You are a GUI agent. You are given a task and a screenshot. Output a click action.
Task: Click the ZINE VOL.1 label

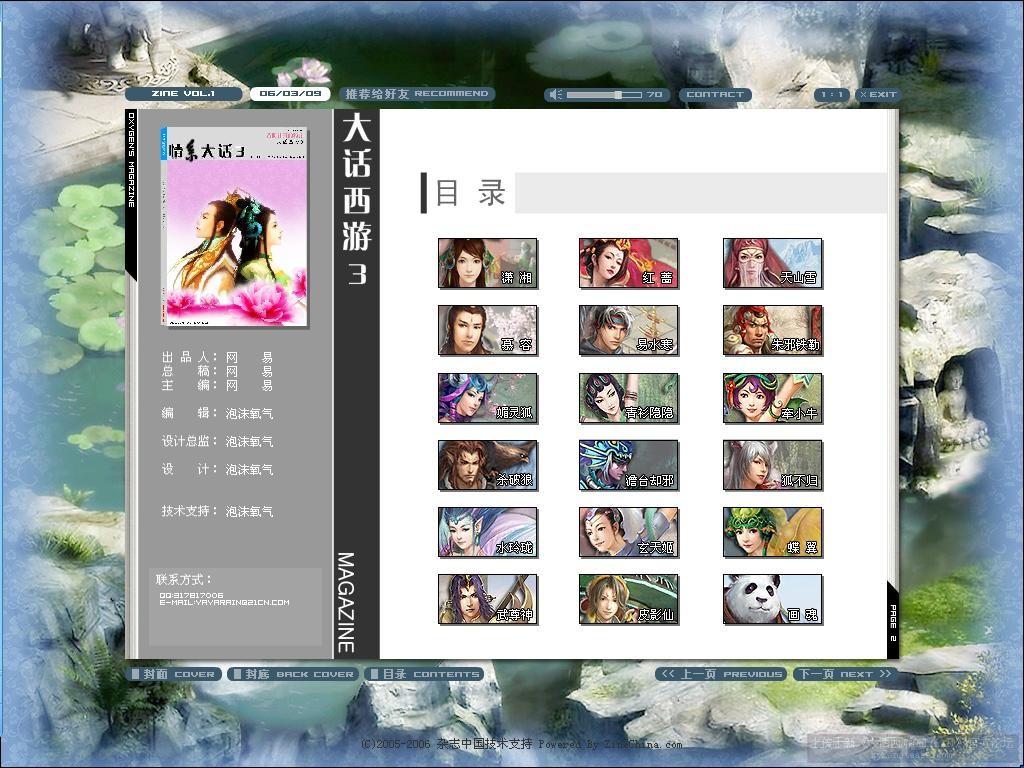183,94
